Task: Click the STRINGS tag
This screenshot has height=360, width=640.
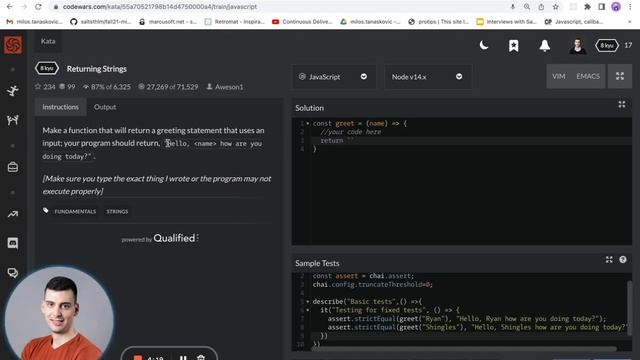Action: (117, 211)
